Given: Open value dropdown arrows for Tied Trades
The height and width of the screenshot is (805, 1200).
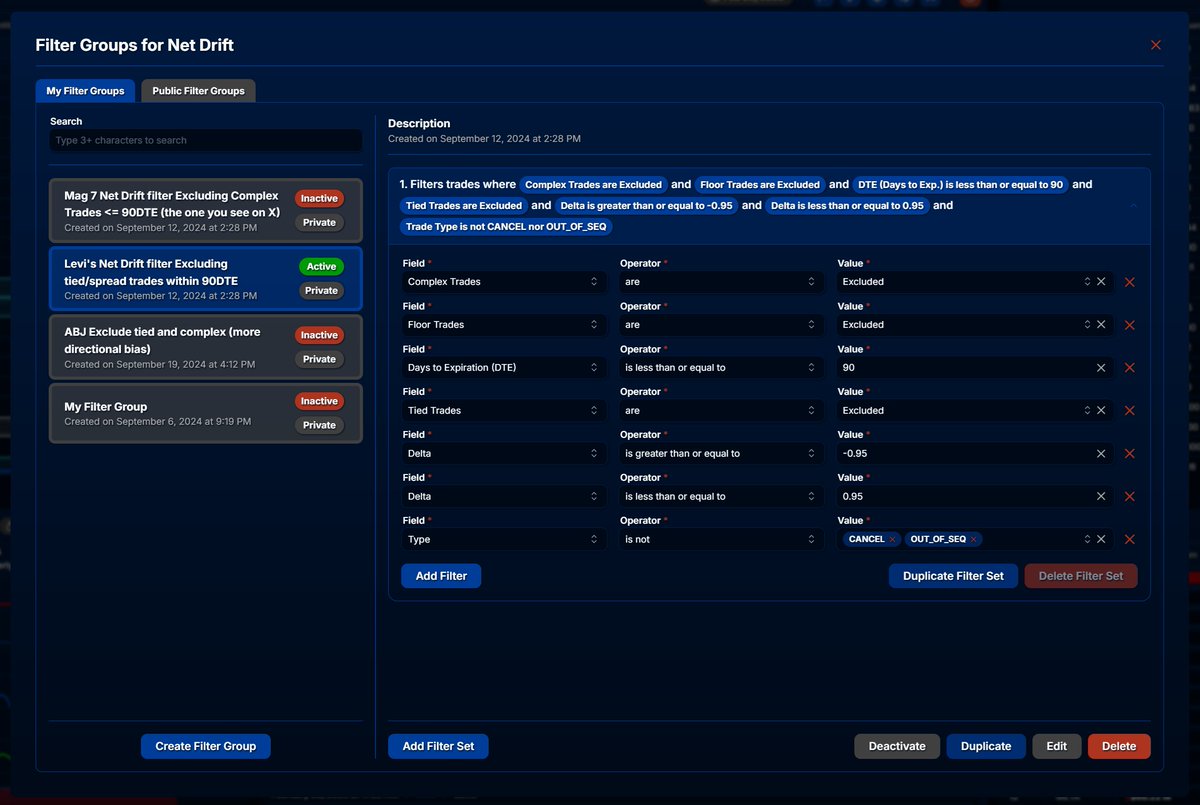Looking at the screenshot, I should 1088,411.
